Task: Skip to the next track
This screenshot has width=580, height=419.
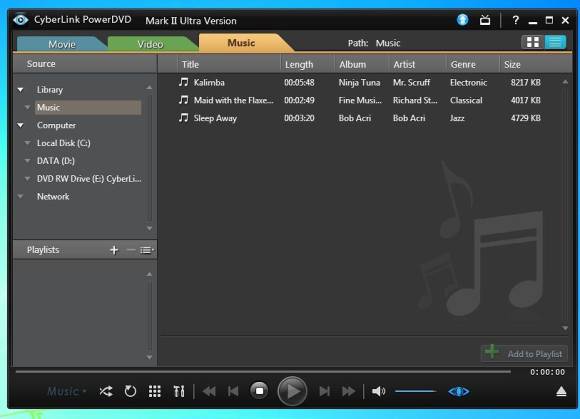Action: pos(324,391)
